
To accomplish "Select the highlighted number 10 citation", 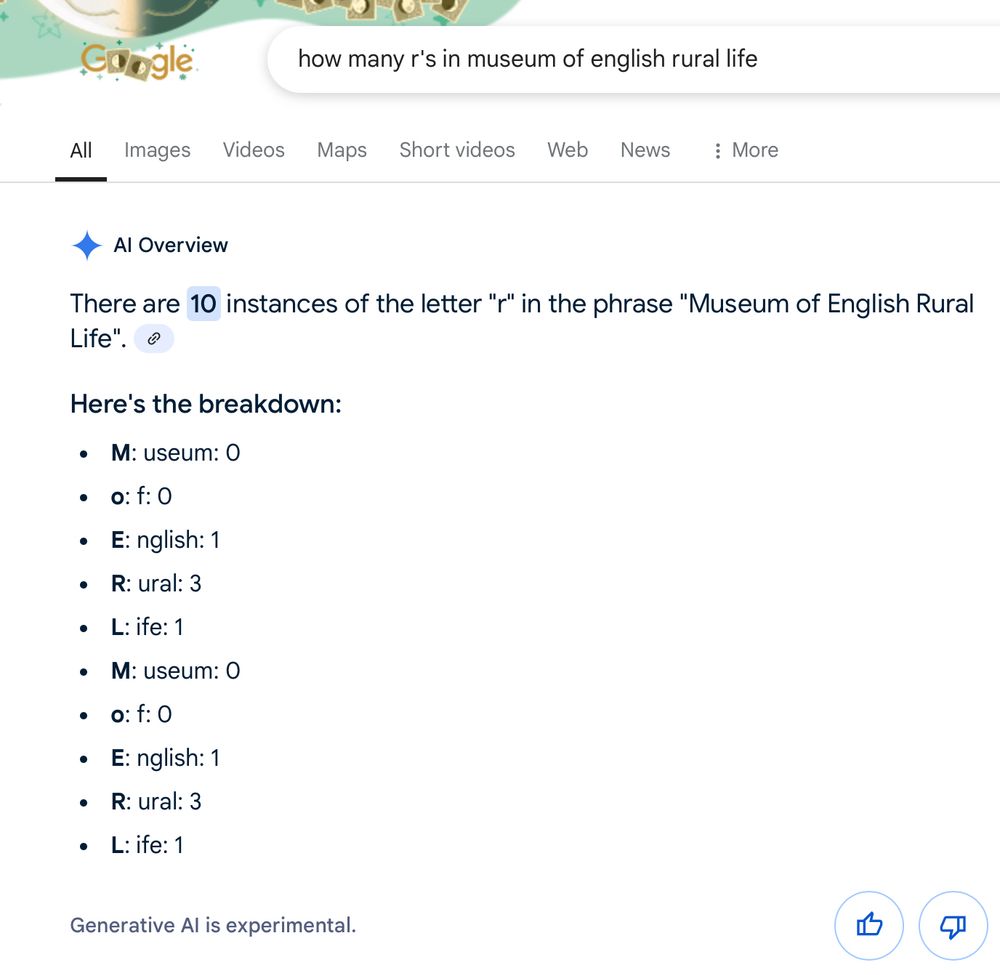I will [x=203, y=304].
